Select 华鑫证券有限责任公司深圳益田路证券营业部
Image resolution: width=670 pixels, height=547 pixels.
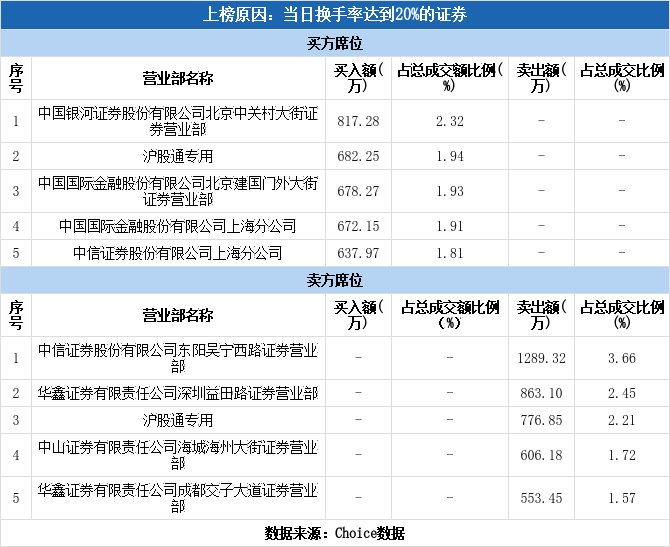(178, 393)
